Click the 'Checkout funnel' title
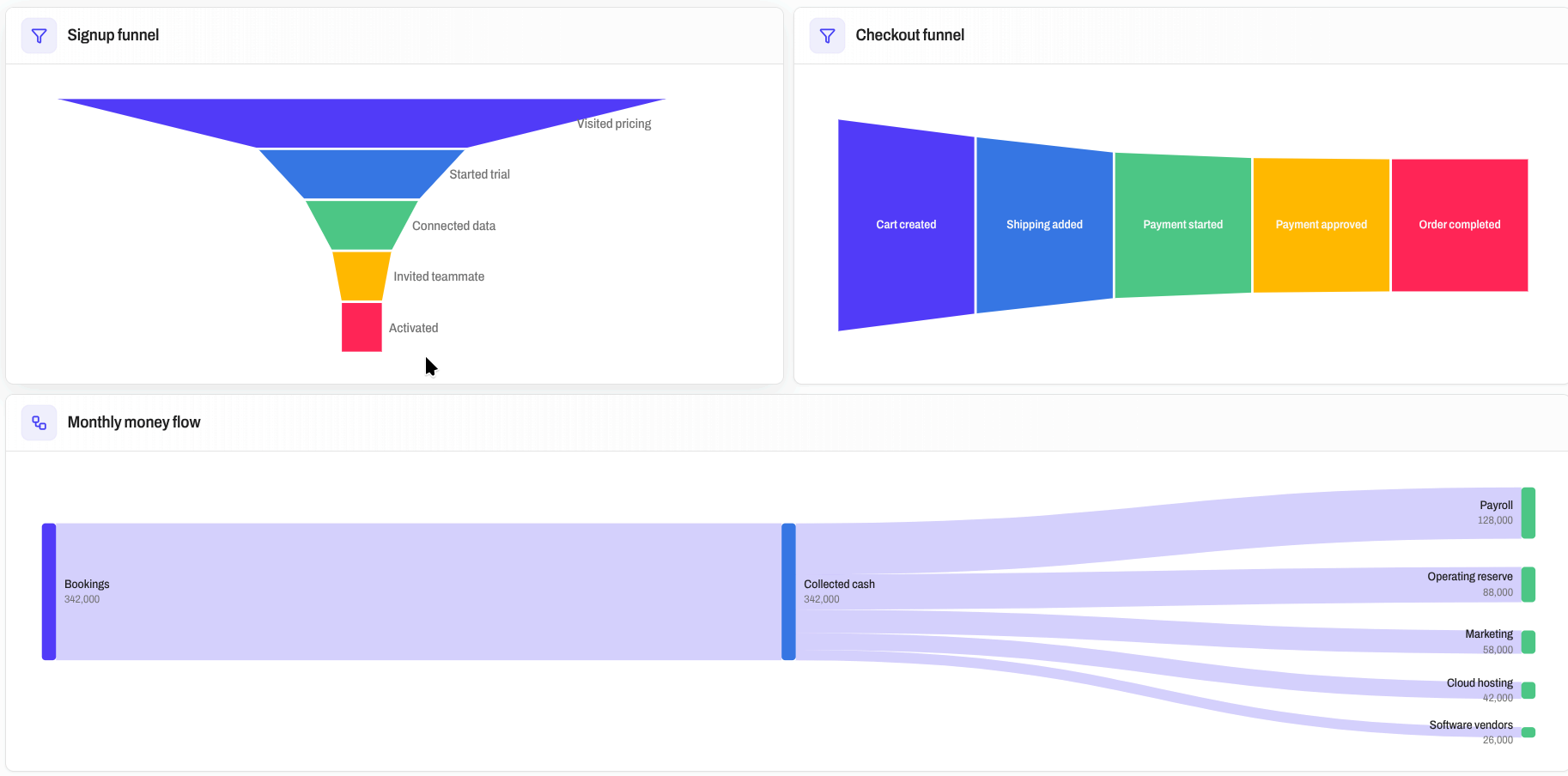The width and height of the screenshot is (1568, 776). tap(910, 35)
